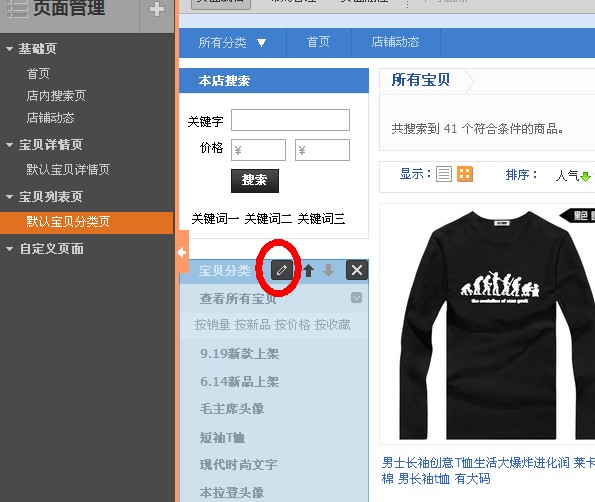
Task: Open 默认宝贝详情页 in the sidebar
Action: click(68, 169)
